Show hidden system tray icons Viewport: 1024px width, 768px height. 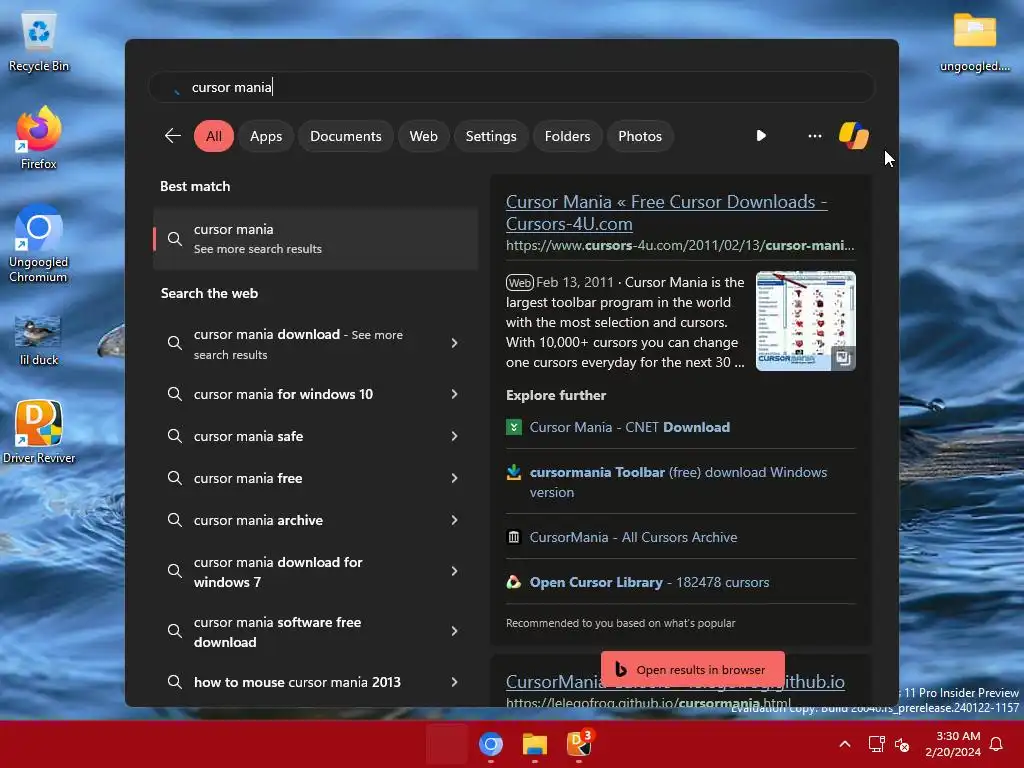pos(844,744)
